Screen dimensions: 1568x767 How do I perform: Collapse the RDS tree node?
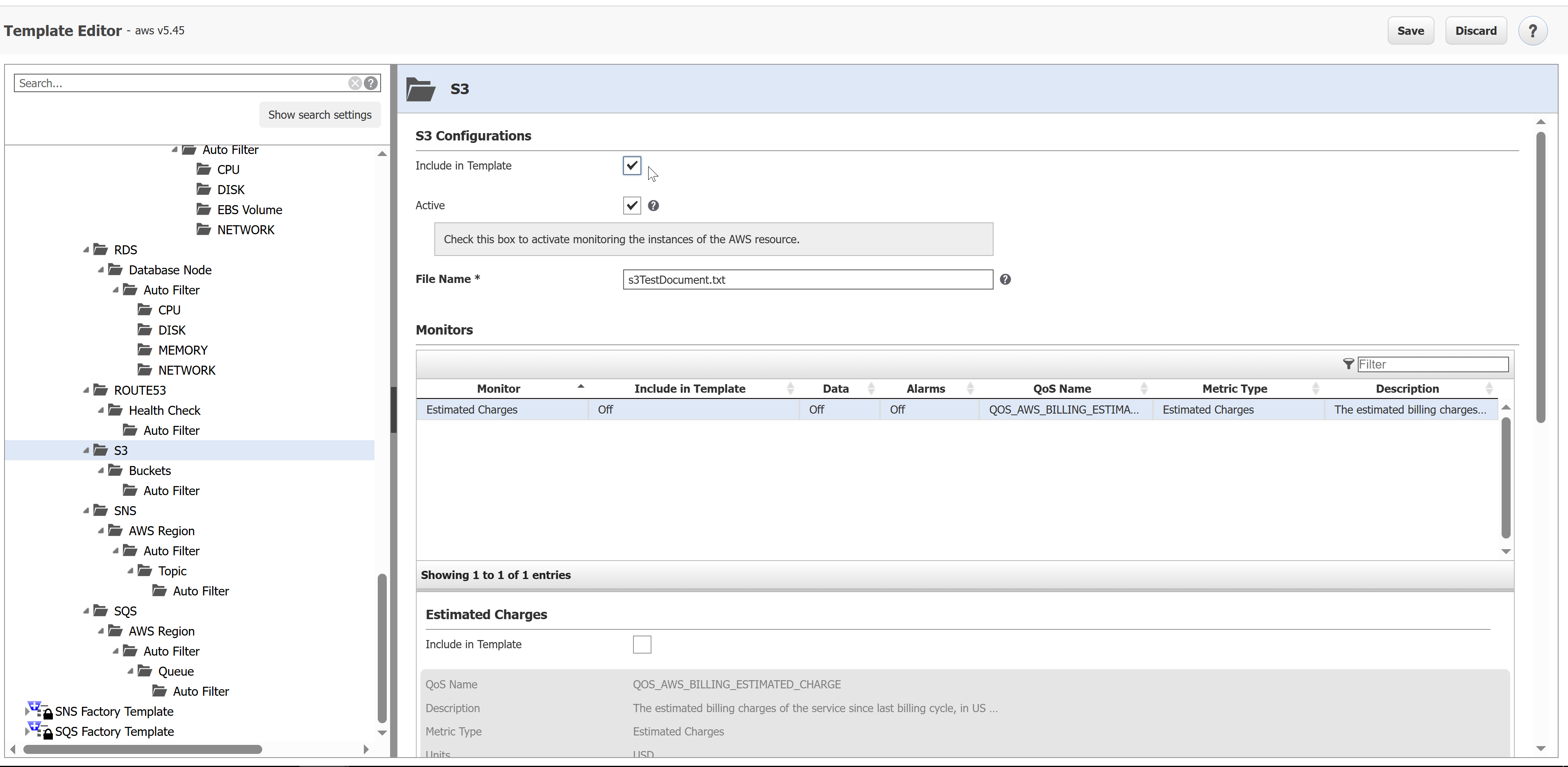[x=86, y=250]
